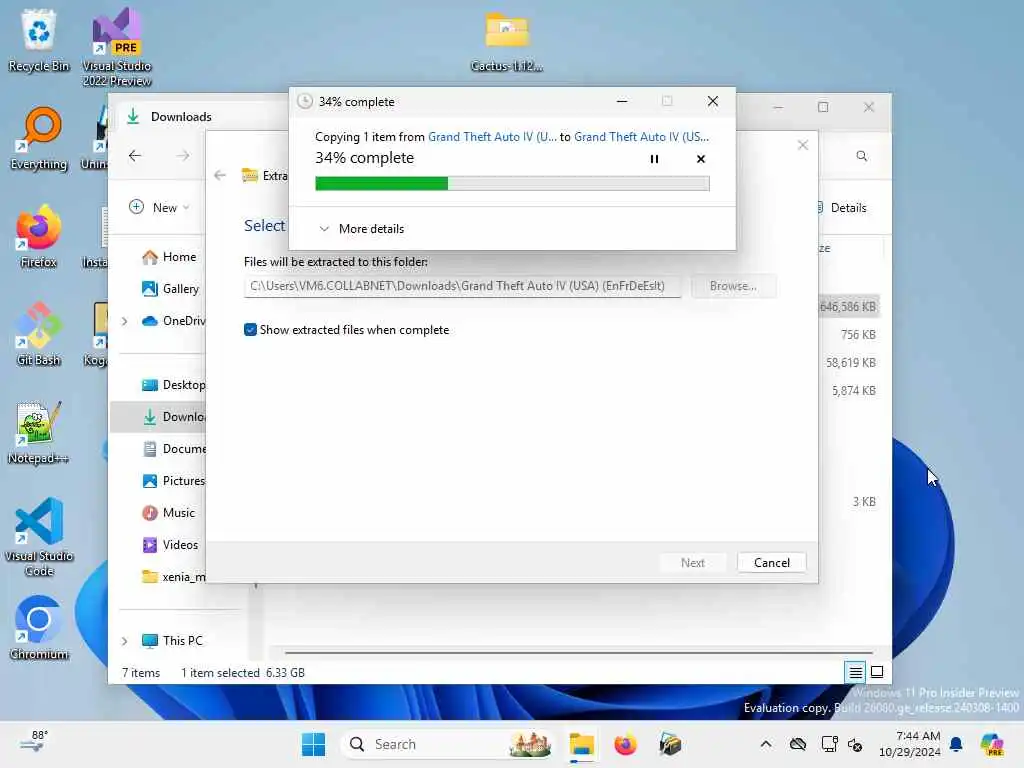Select Downloads in the sidebar
This screenshot has width=1024, height=768.
click(x=157, y=417)
